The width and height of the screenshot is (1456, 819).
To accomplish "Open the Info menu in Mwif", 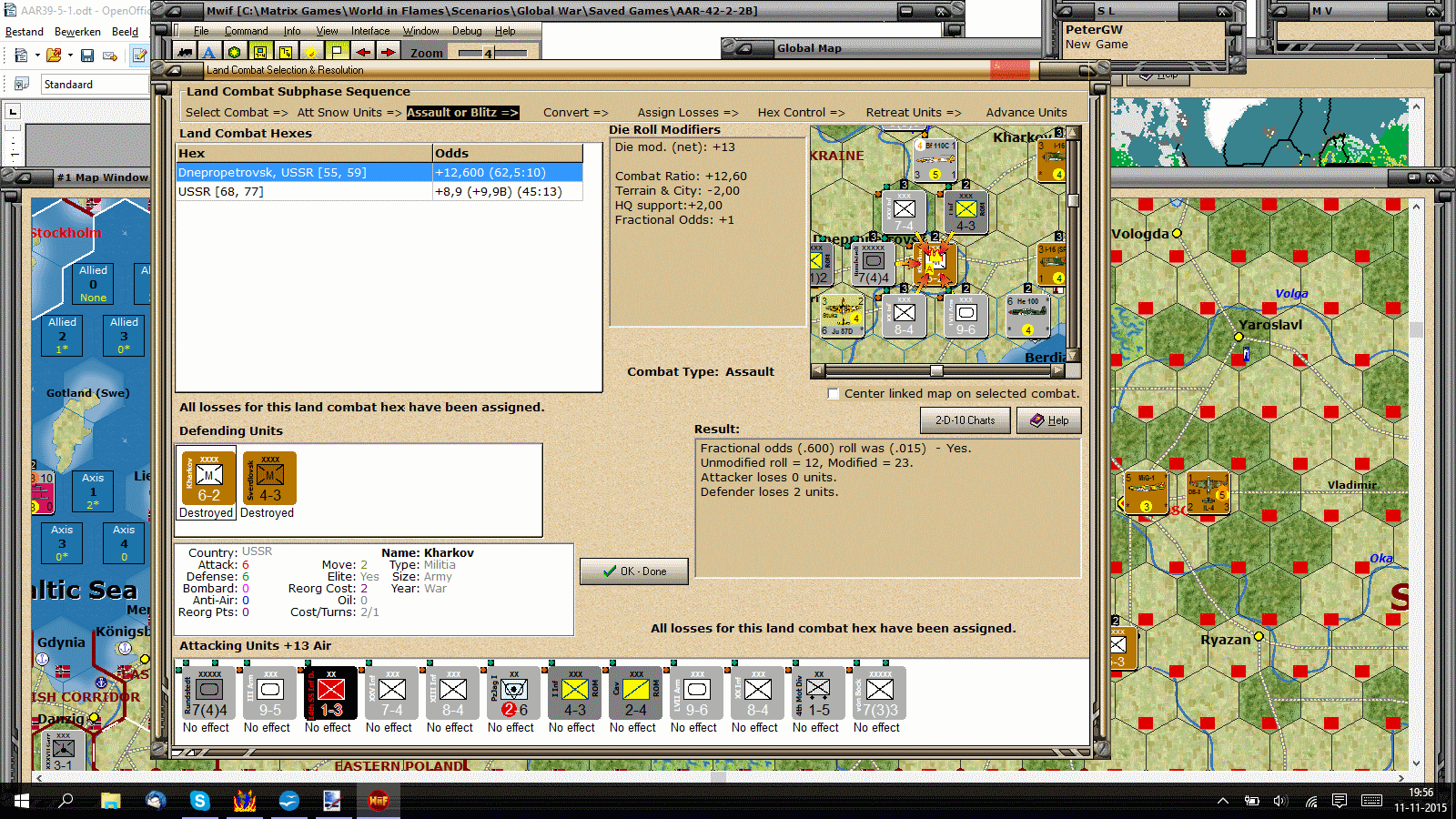I will click(x=292, y=31).
